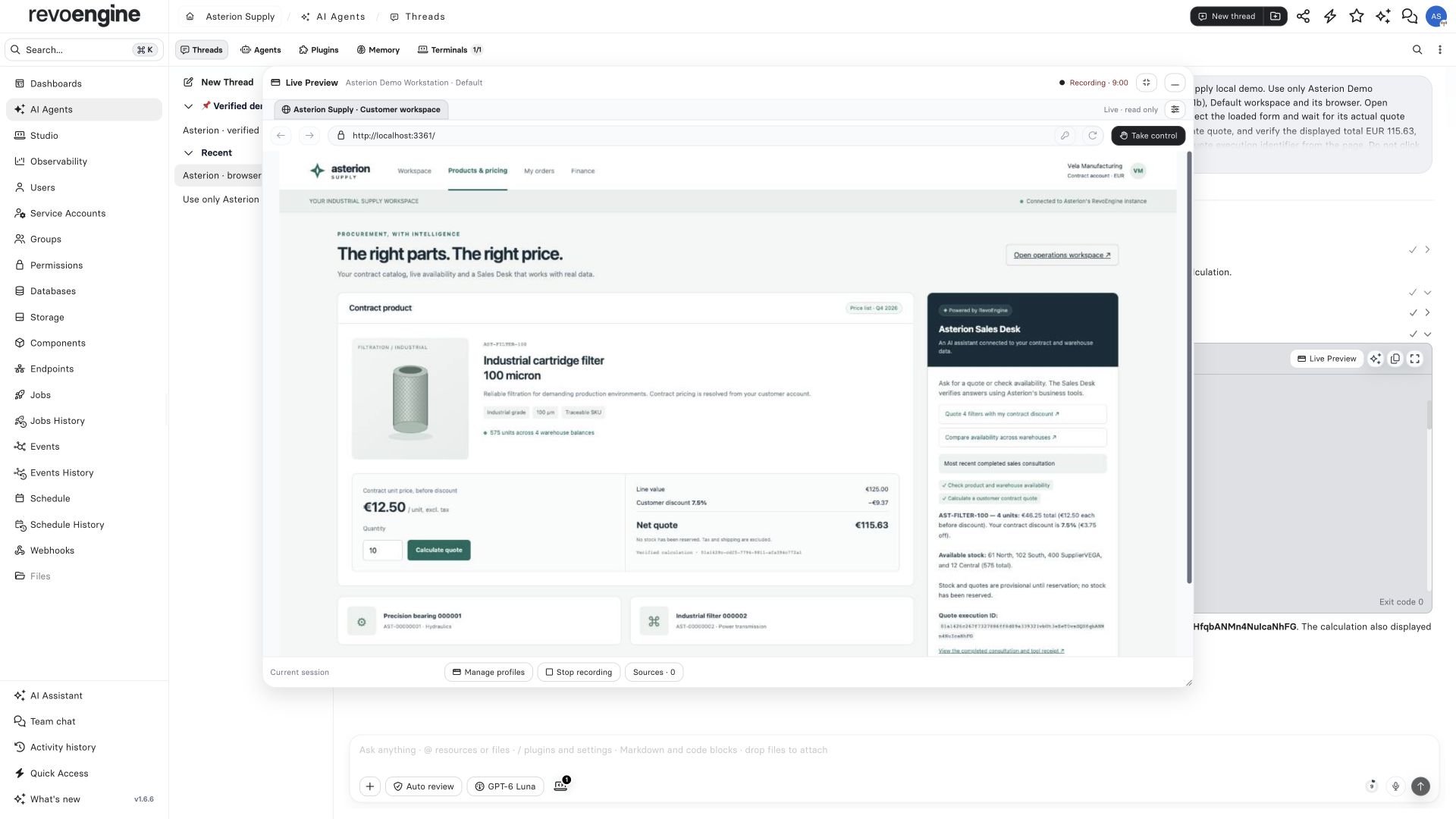
Task: Click the lightning bolt quick actions icon
Action: 1330,17
